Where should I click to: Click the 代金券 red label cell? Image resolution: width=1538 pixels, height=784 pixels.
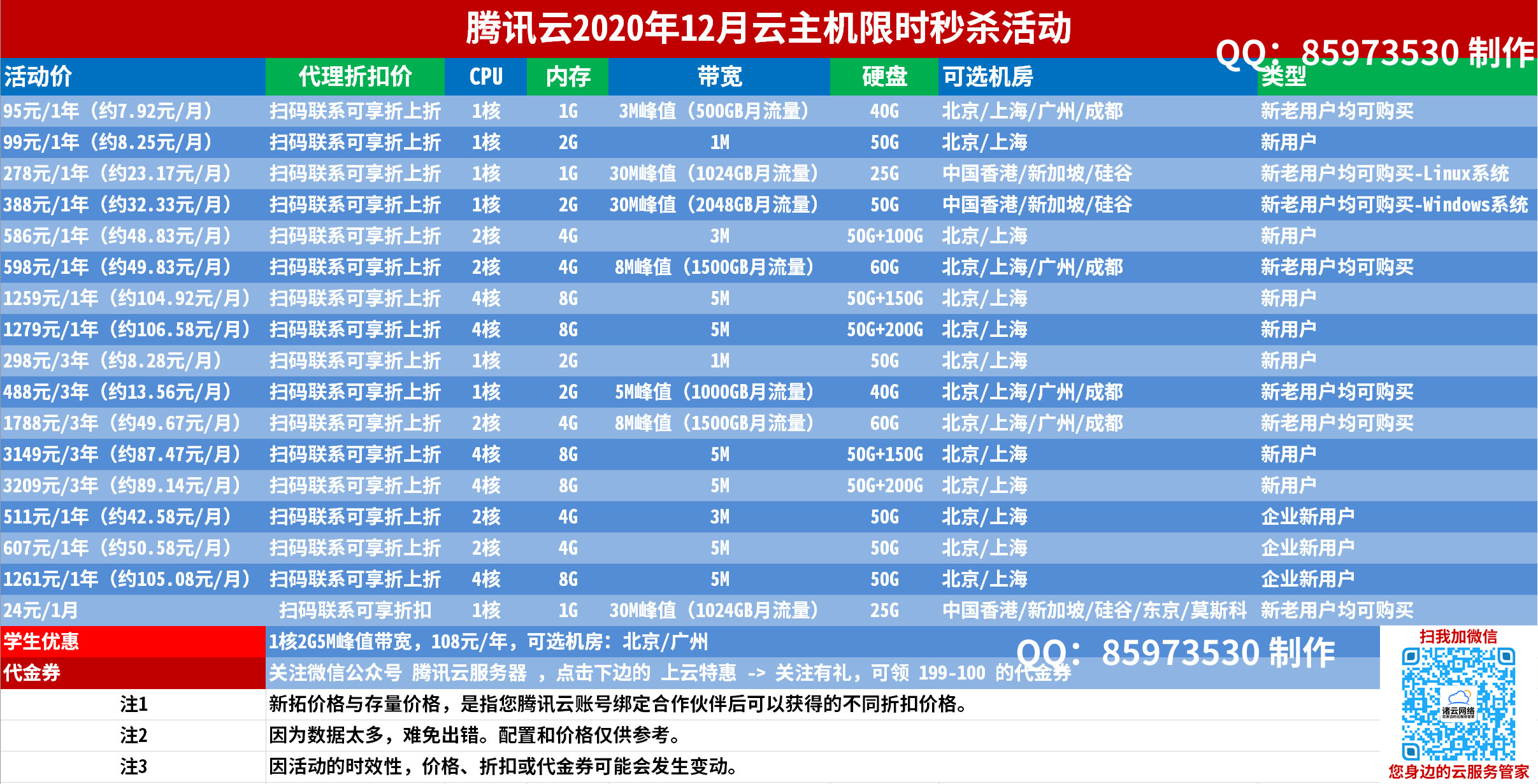133,673
